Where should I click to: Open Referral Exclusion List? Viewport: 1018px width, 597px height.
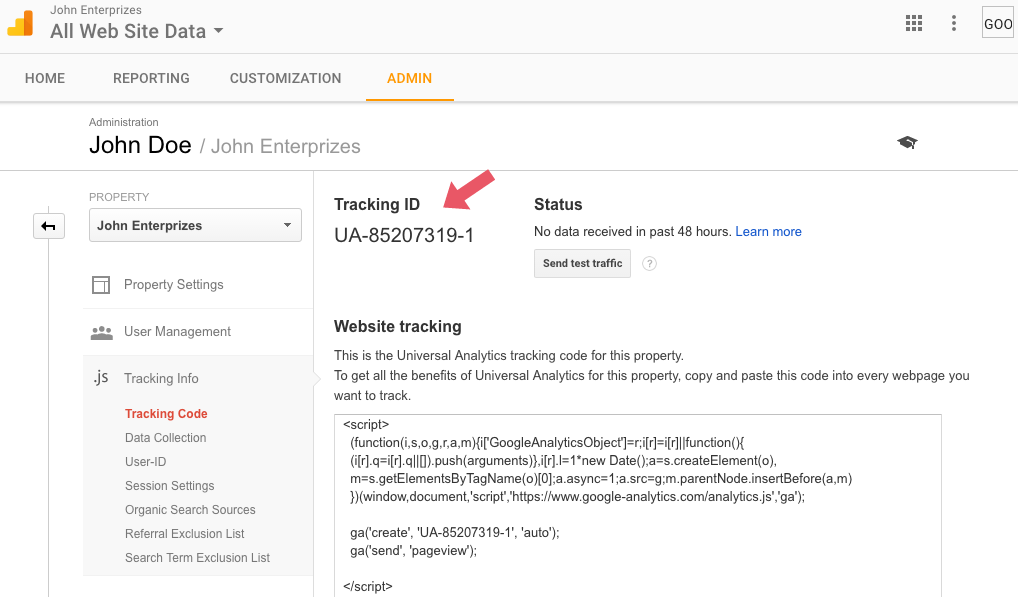tap(184, 533)
